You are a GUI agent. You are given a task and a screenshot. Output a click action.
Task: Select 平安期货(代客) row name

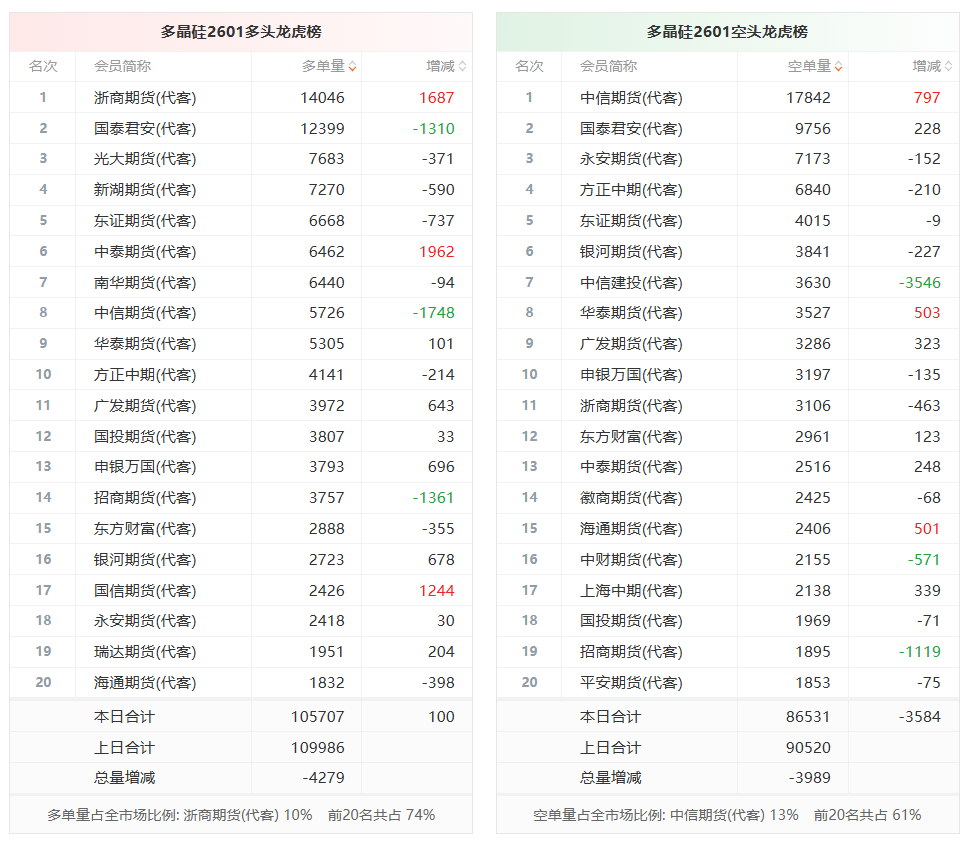pyautogui.click(x=631, y=683)
